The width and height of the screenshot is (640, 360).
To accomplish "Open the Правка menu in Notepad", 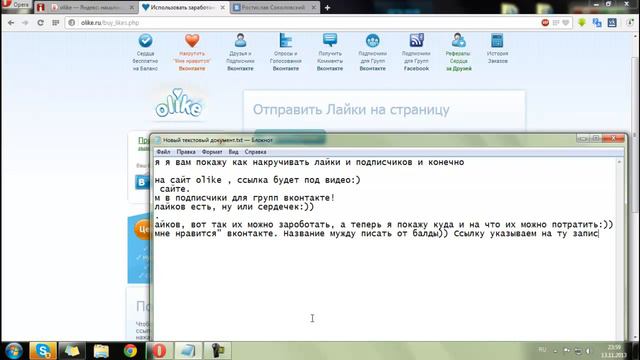I will (186, 152).
